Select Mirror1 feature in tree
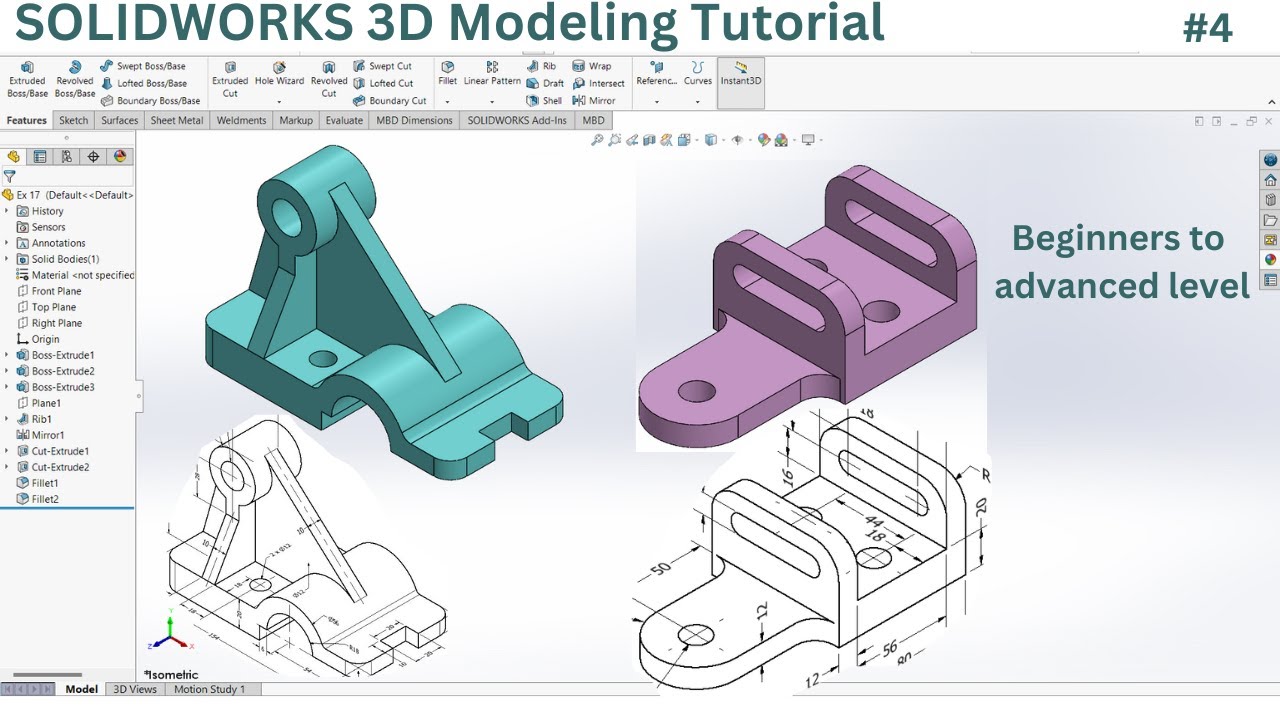The height and width of the screenshot is (720, 1280). 40,435
